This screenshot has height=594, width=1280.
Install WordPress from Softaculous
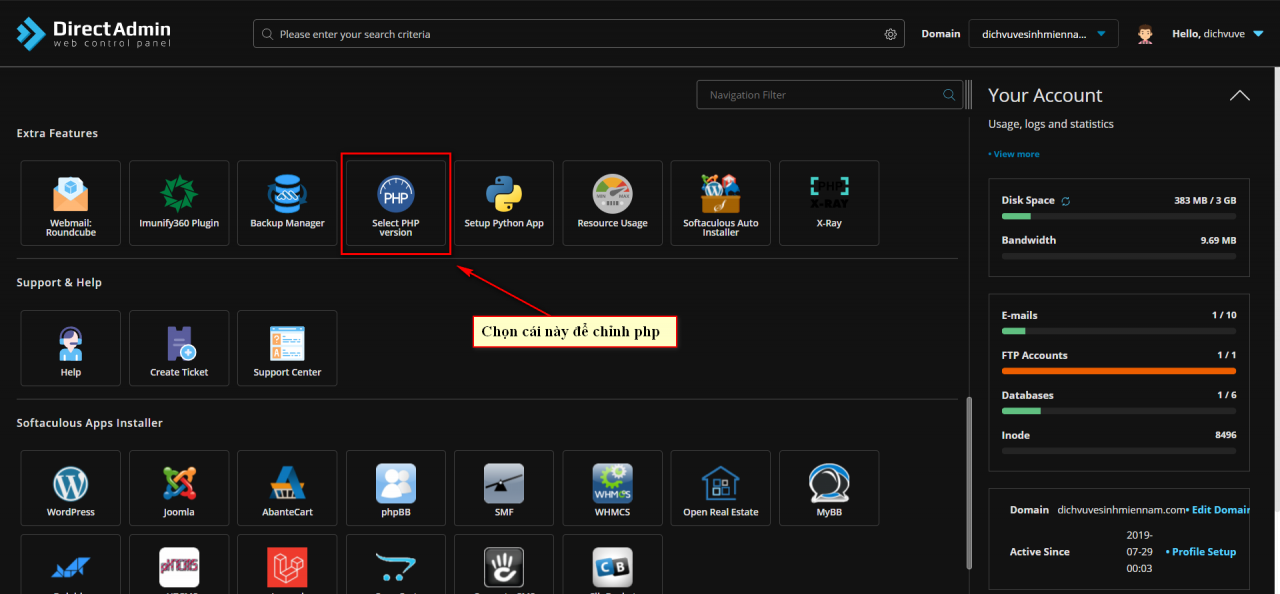(71, 488)
